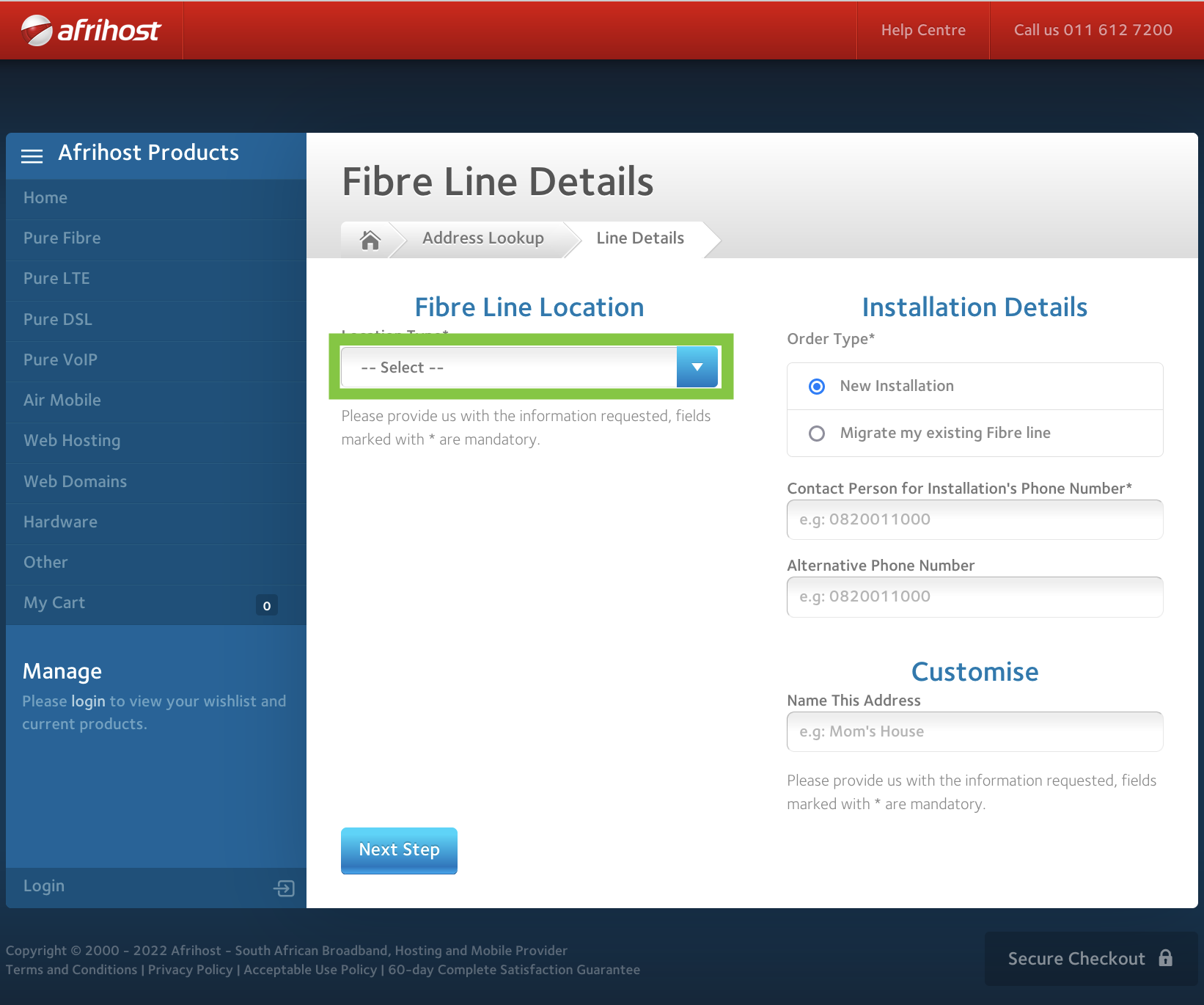Click the login arrow icon

(284, 888)
